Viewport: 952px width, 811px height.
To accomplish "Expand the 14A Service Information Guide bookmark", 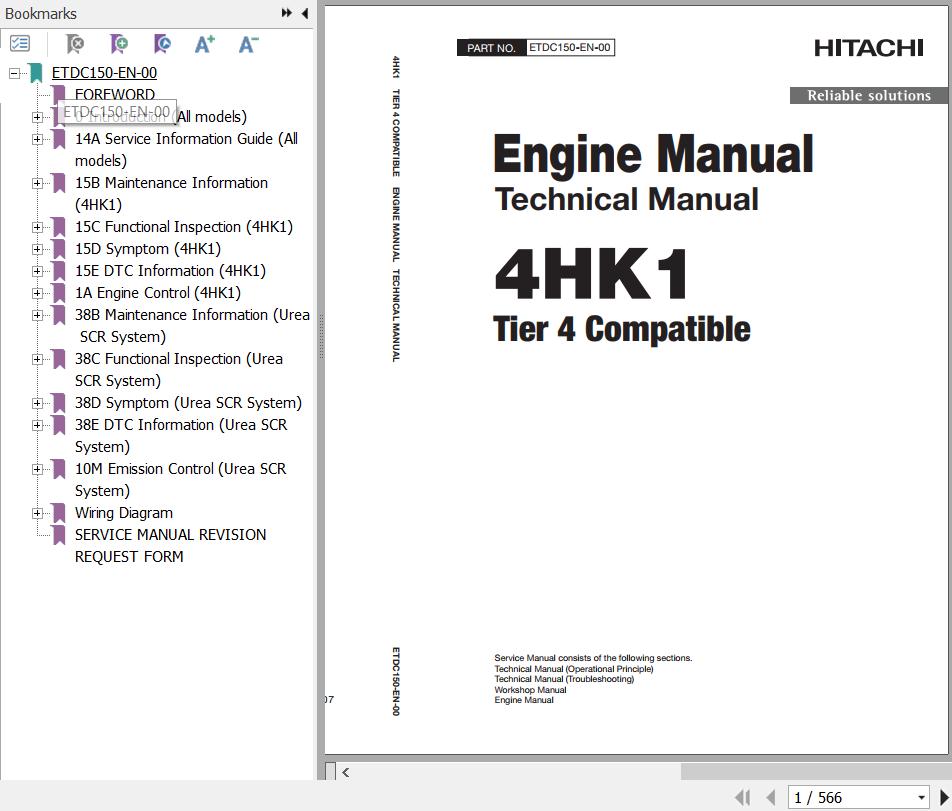I will [x=38, y=139].
